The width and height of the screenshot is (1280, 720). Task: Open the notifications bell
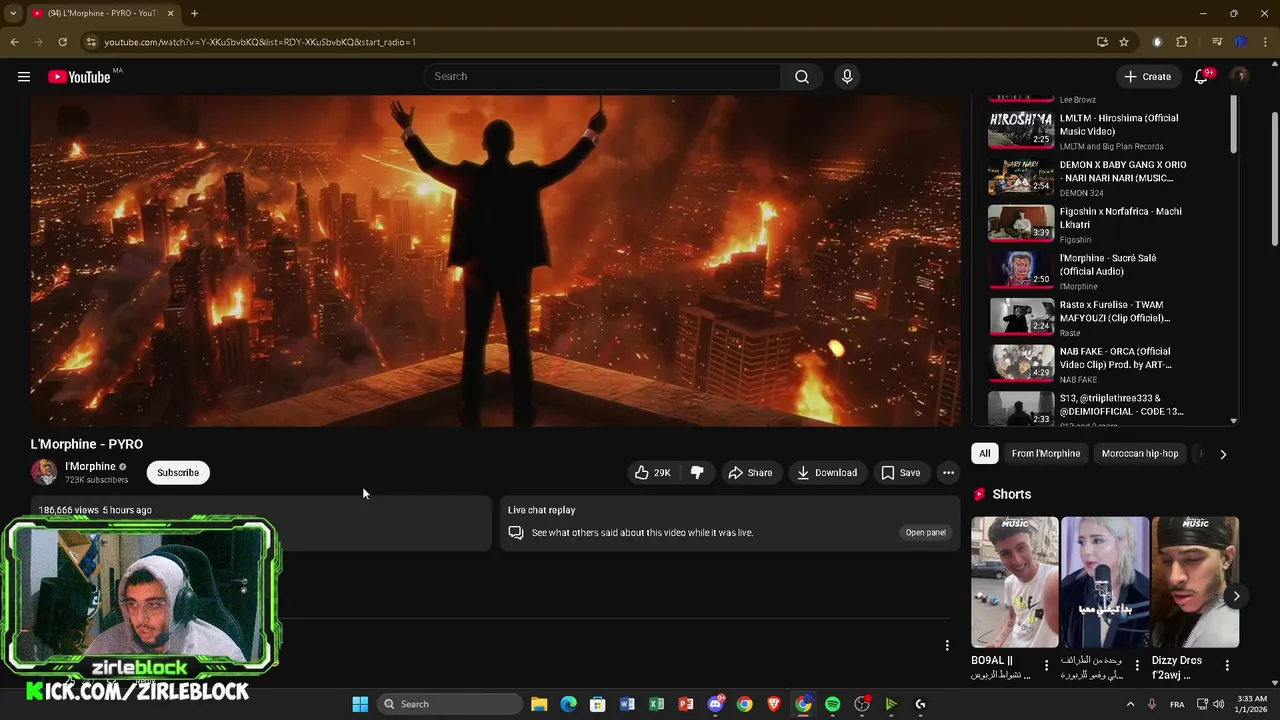click(x=1201, y=76)
